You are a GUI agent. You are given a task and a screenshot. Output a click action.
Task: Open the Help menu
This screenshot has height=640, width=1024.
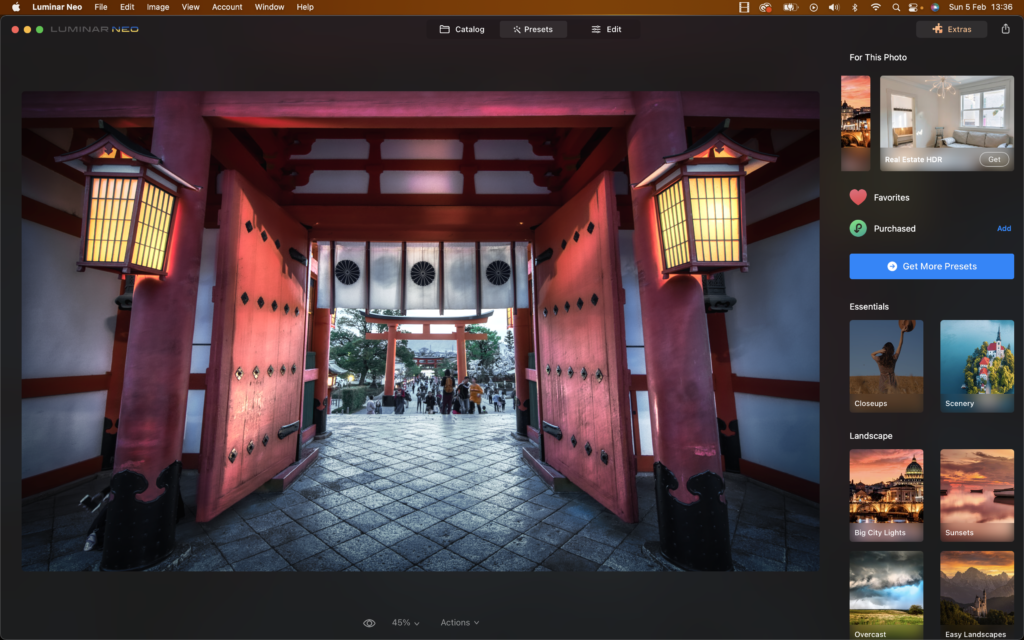tap(305, 7)
